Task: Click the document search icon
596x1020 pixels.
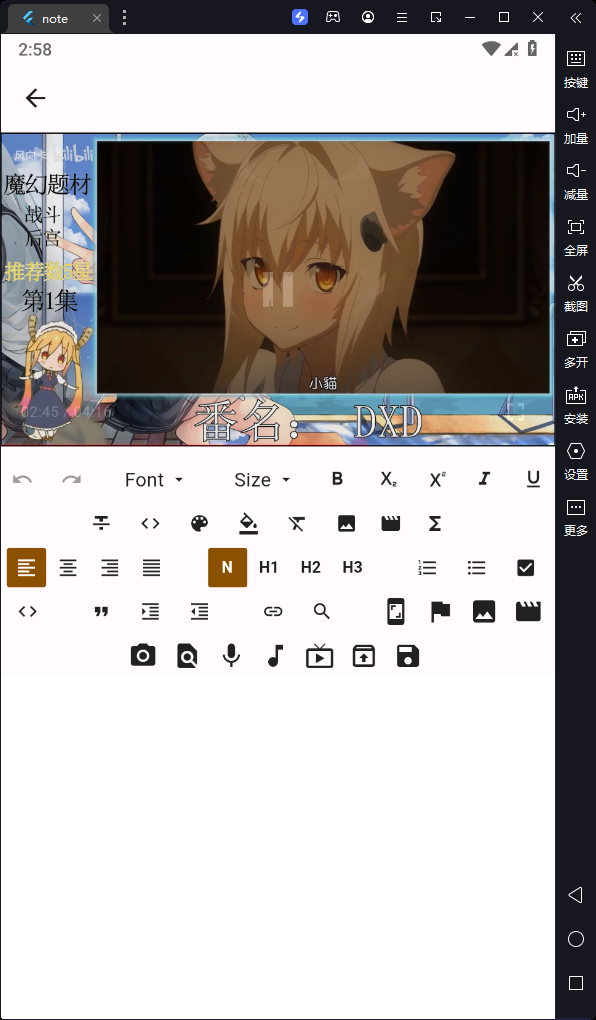Action: [187, 656]
